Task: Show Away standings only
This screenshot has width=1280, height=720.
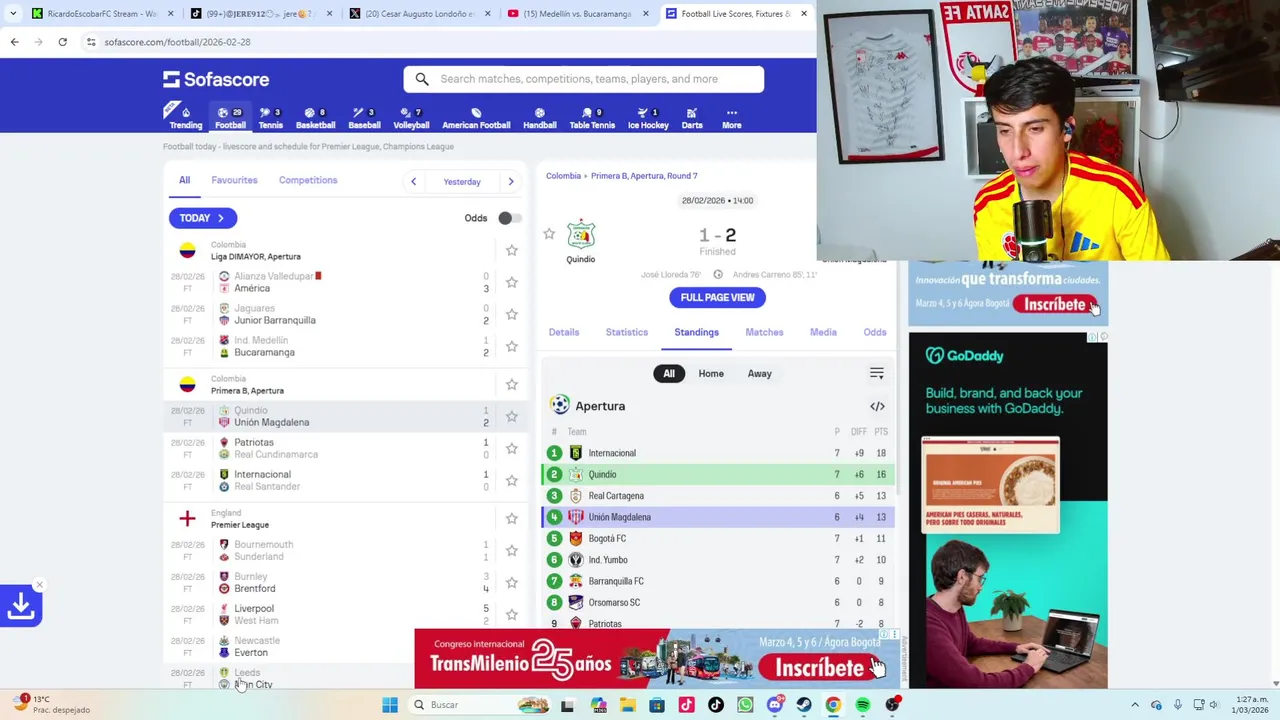Action: pyautogui.click(x=760, y=373)
